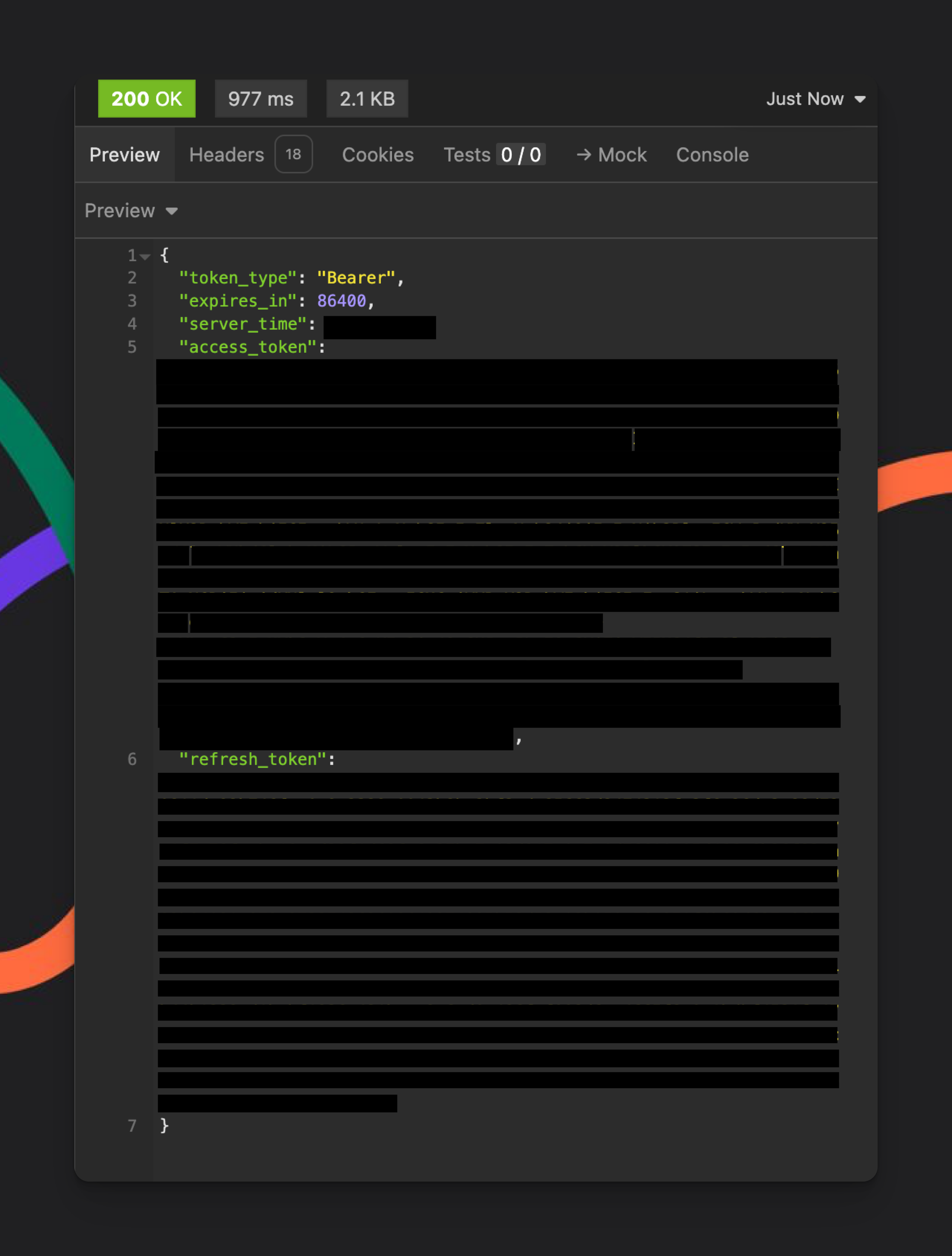
Task: Open the Just Now history dropdown
Action: (804, 99)
